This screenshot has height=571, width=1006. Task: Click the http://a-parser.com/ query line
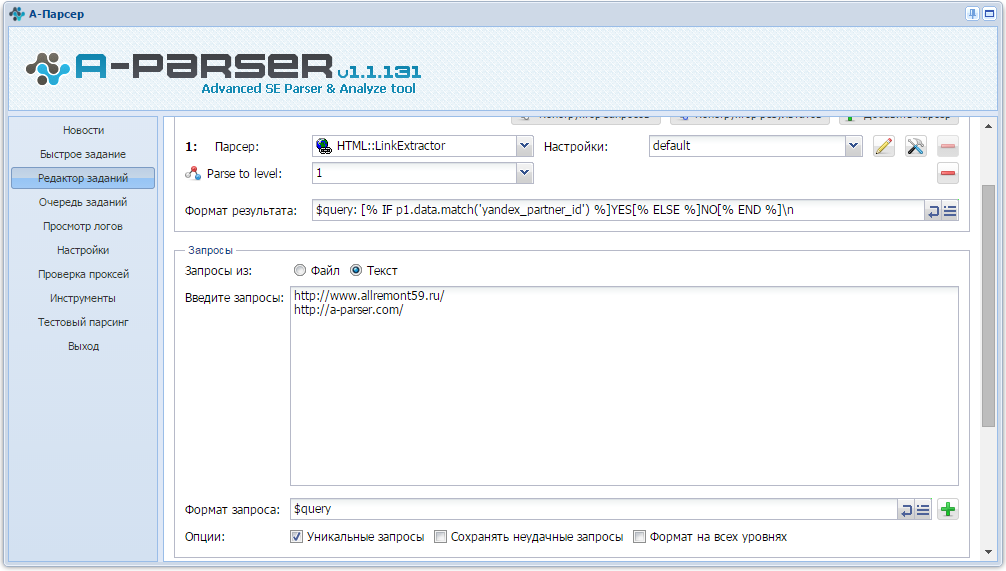348,310
